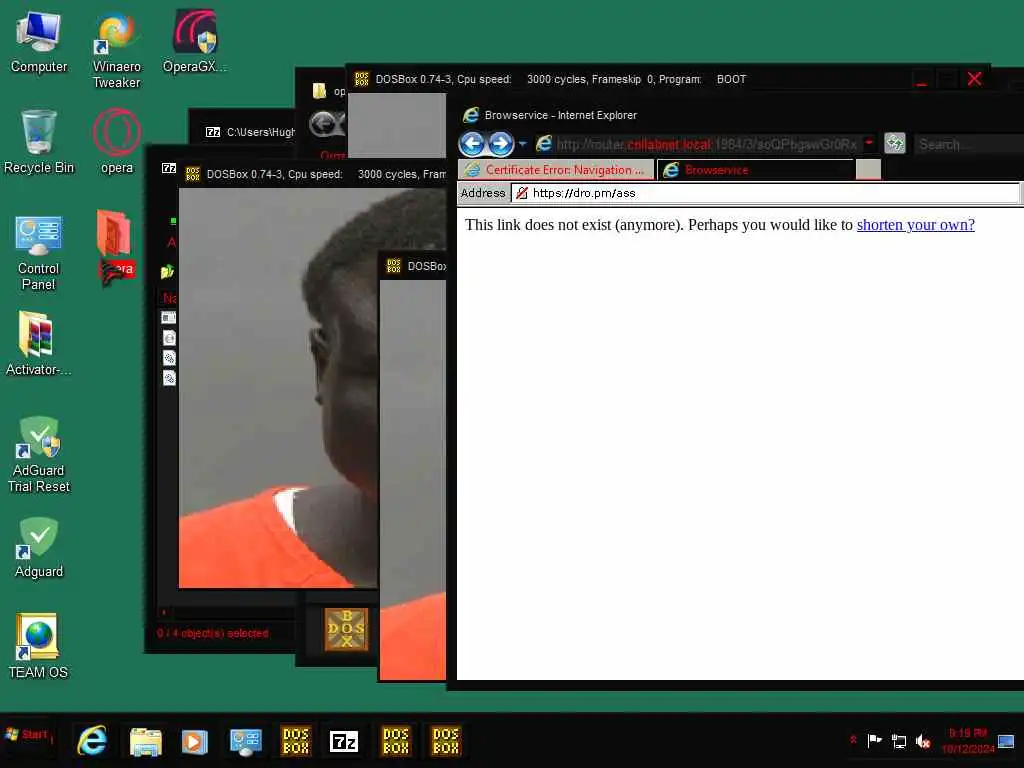Click the Show desktop button
Screen dimensions: 1024x768
(1006, 741)
